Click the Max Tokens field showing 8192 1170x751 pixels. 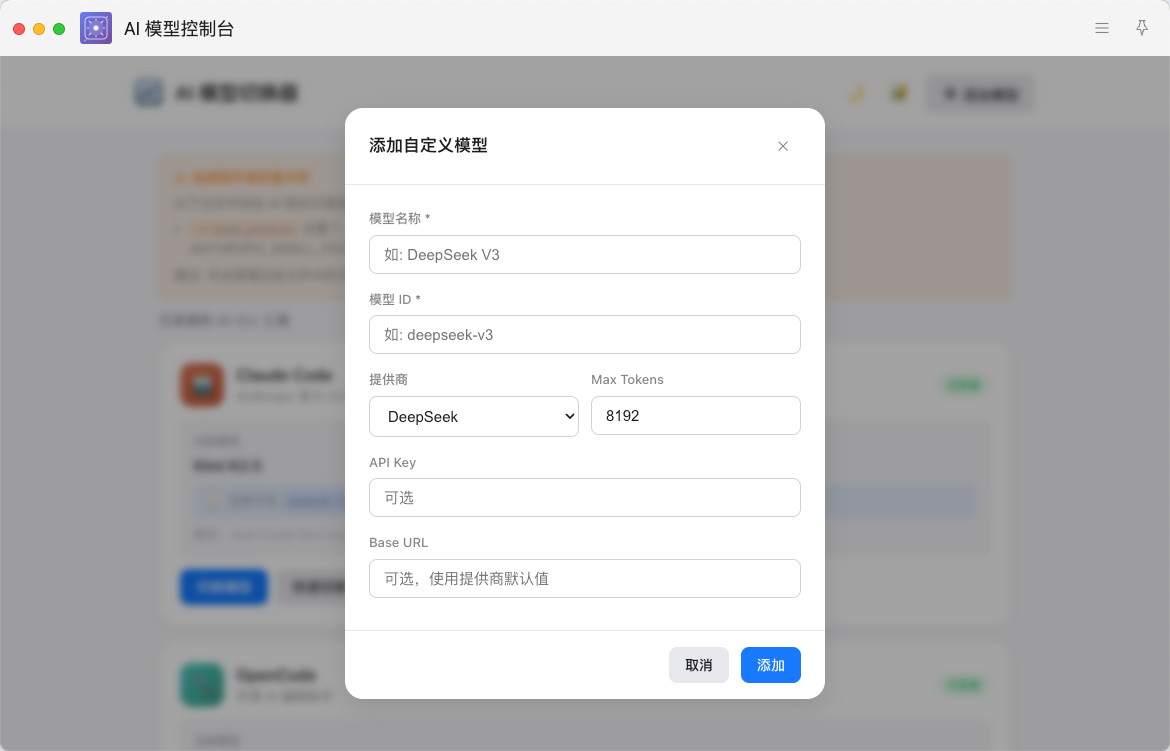[x=695, y=416]
